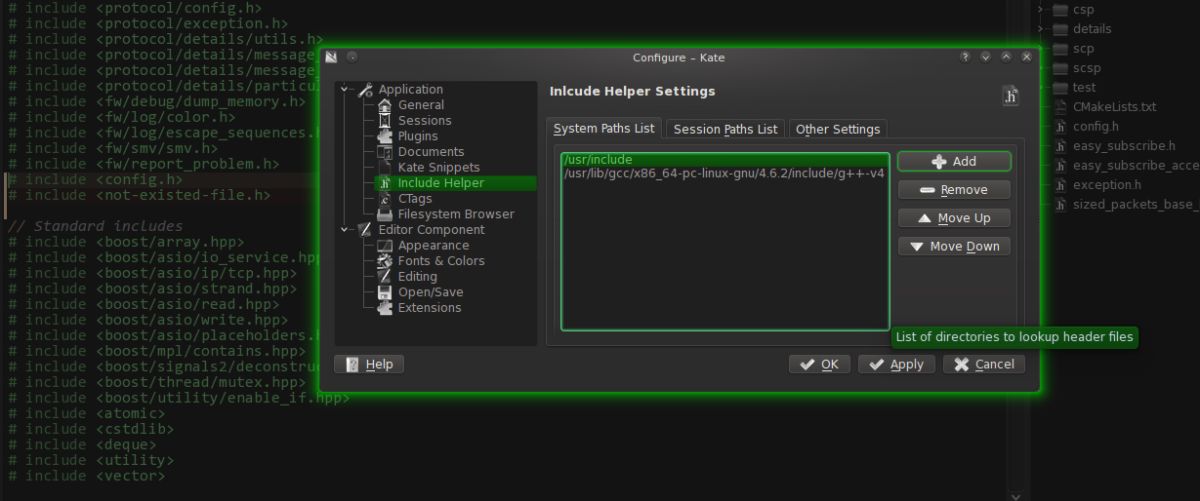This screenshot has width=1200, height=501.
Task: Switch to the System Paths List tab
Action: pos(604,128)
